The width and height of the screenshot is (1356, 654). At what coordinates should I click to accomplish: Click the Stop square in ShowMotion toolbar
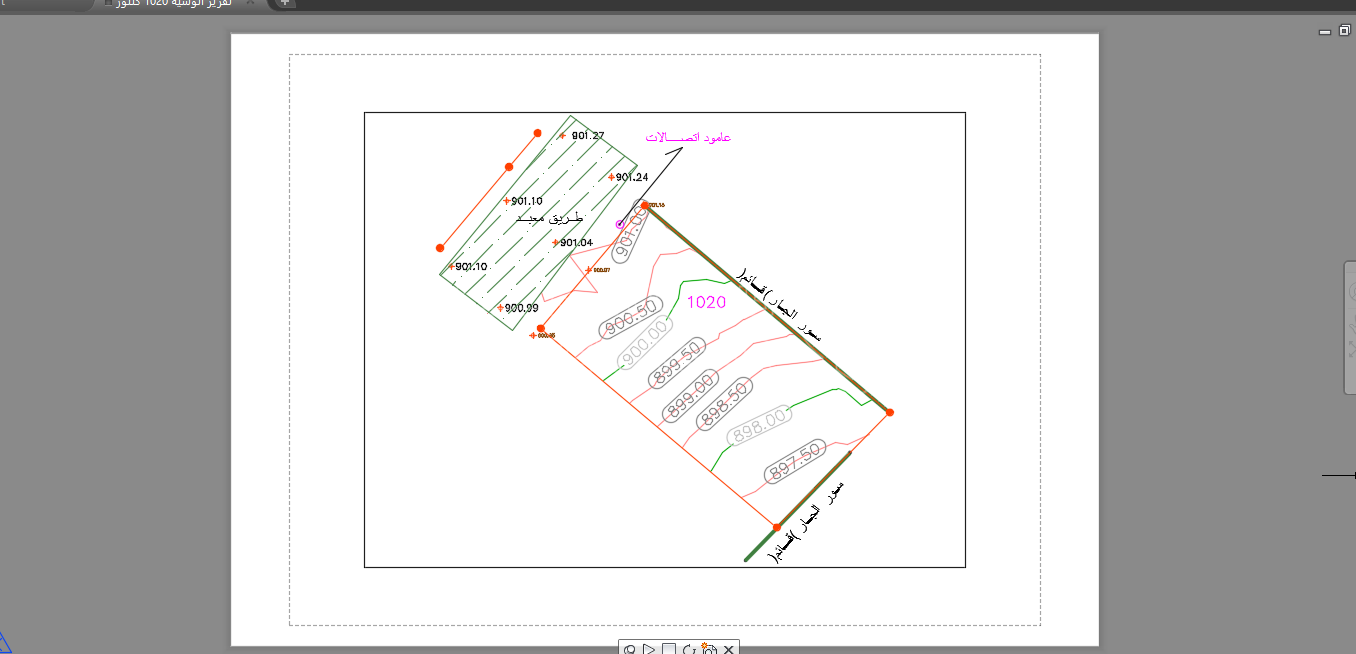(x=669, y=649)
